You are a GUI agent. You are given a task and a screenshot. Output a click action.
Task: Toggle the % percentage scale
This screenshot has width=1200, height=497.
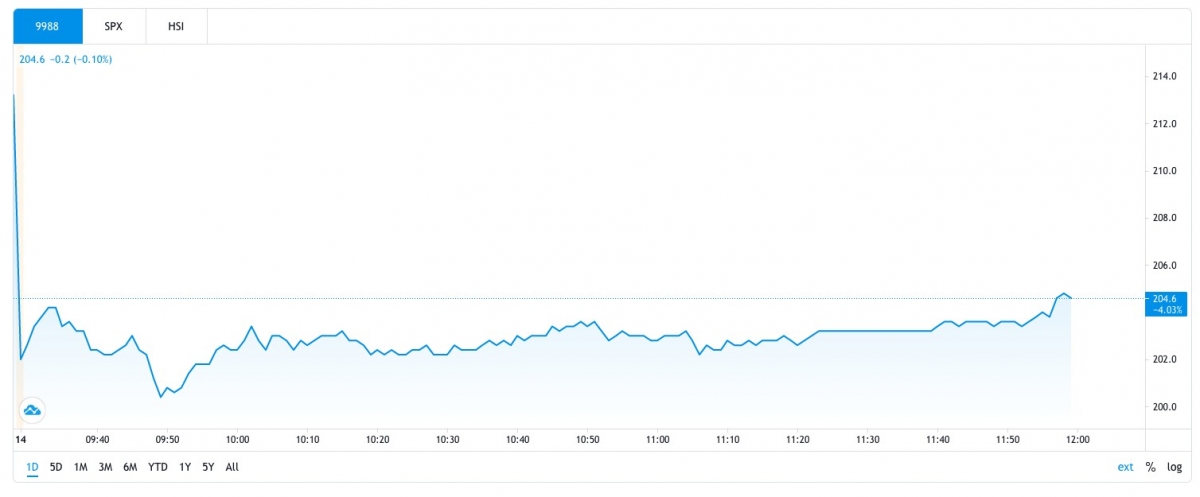(1151, 467)
